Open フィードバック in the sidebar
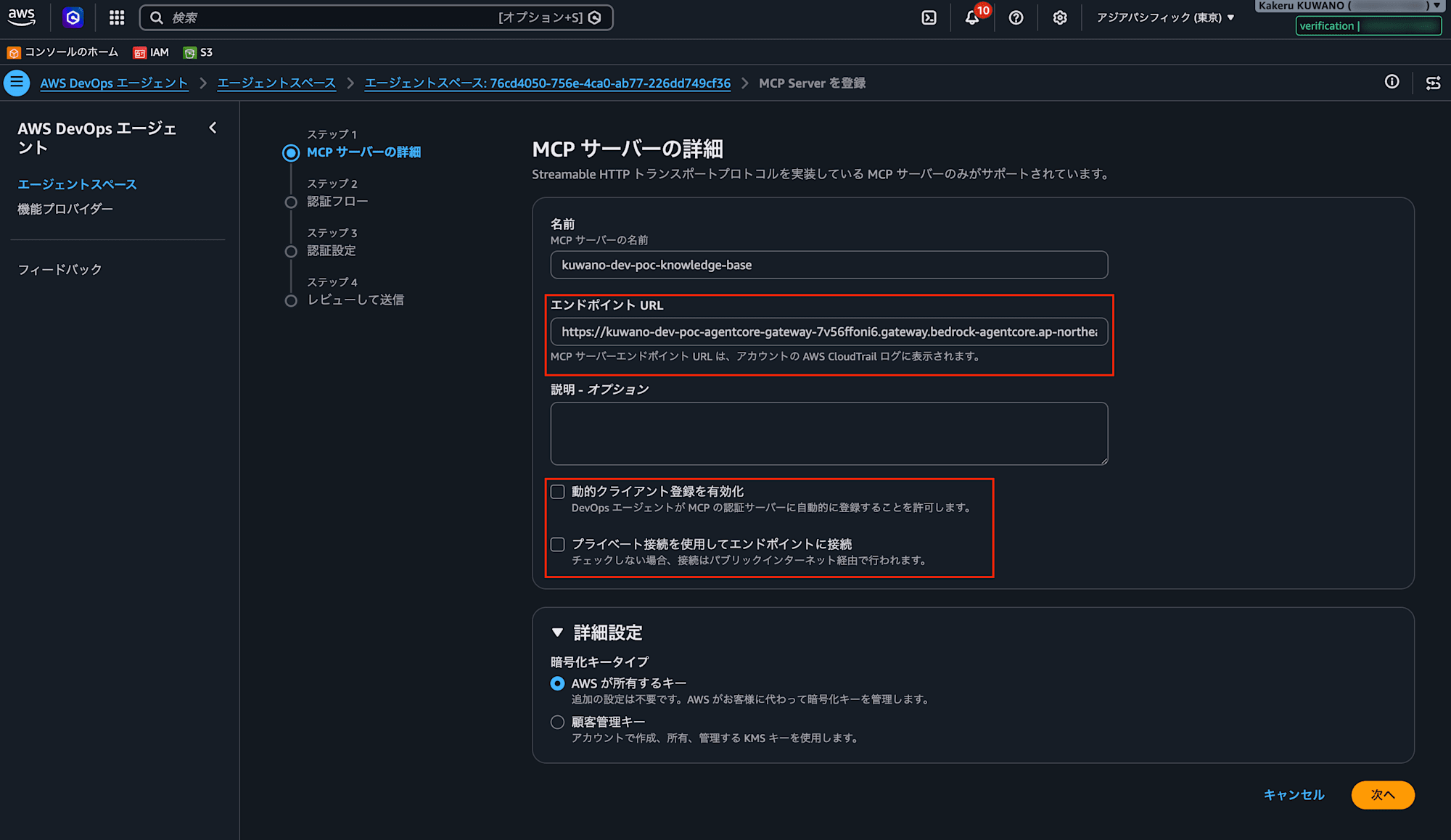1451x840 pixels. [x=59, y=270]
